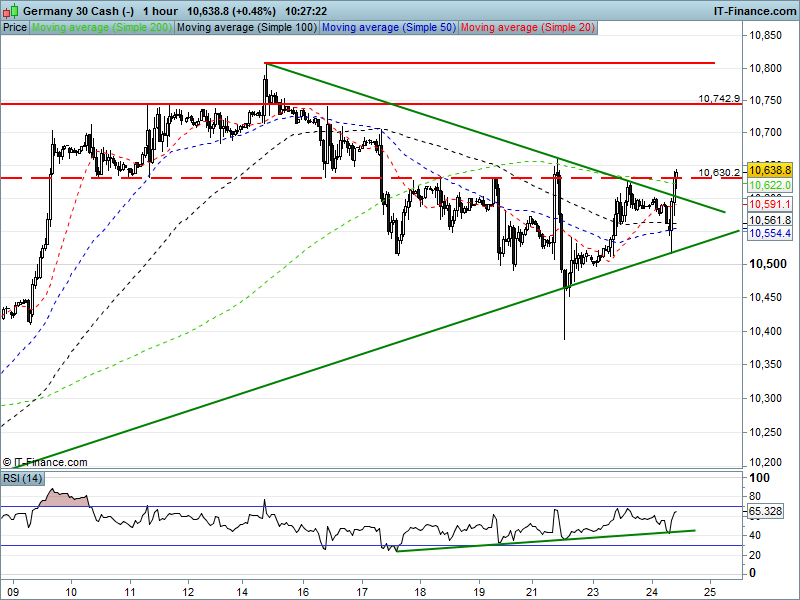Click the 10,750 price axis label
The image size is (800, 600).
click(x=765, y=101)
